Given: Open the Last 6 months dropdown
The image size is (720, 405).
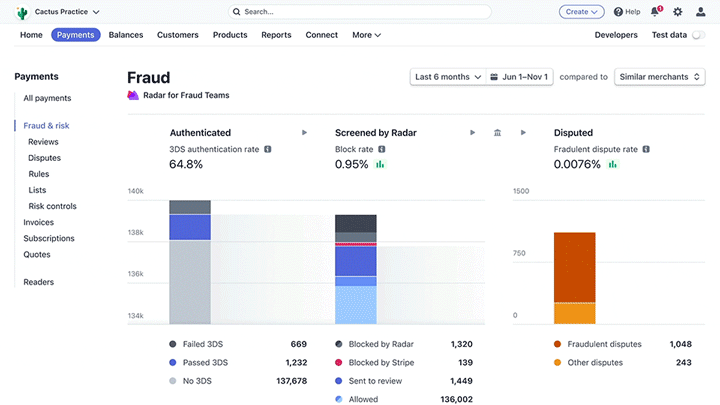Looking at the screenshot, I should pyautogui.click(x=448, y=77).
